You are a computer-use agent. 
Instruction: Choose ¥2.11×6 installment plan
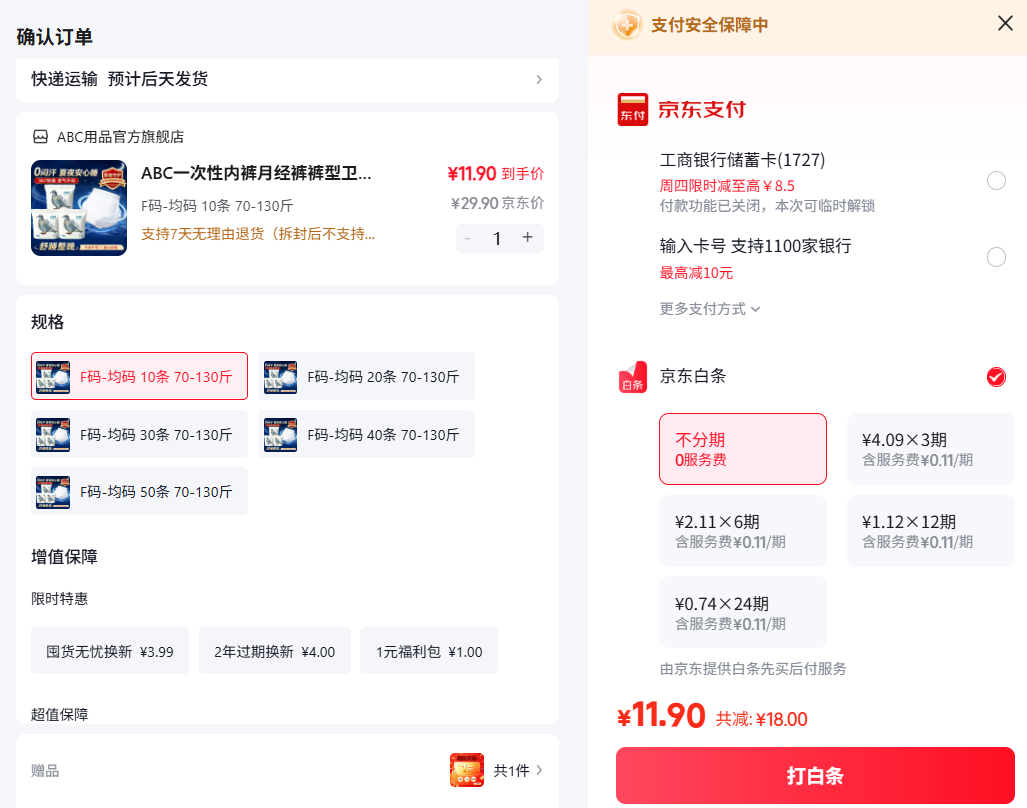point(743,531)
